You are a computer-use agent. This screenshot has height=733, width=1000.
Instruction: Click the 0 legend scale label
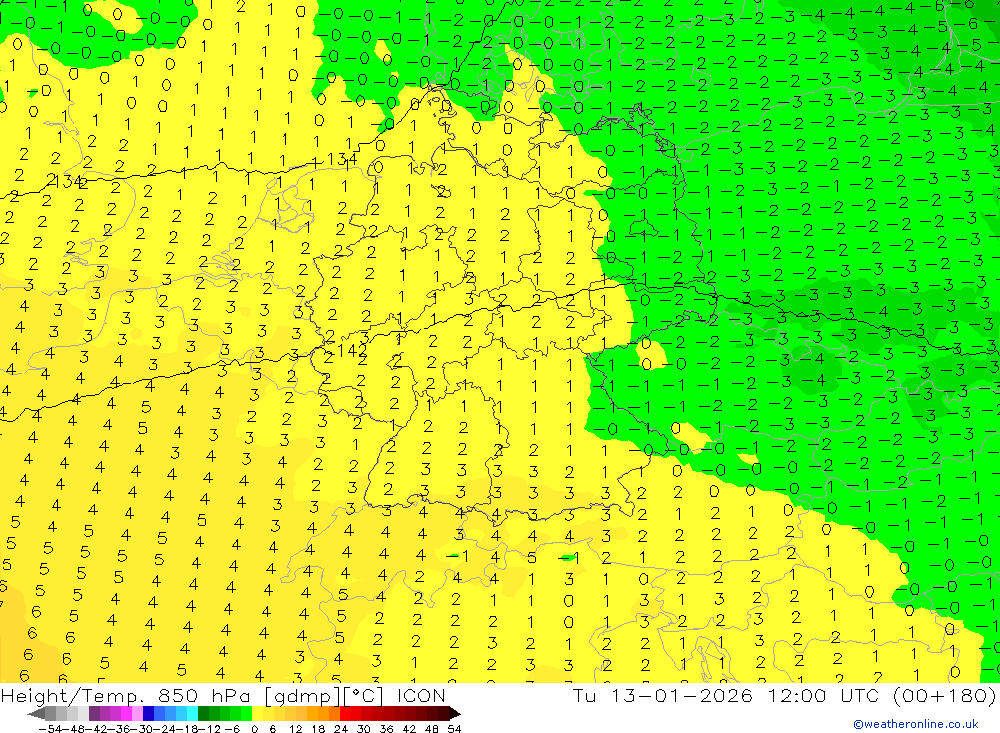pyautogui.click(x=254, y=729)
